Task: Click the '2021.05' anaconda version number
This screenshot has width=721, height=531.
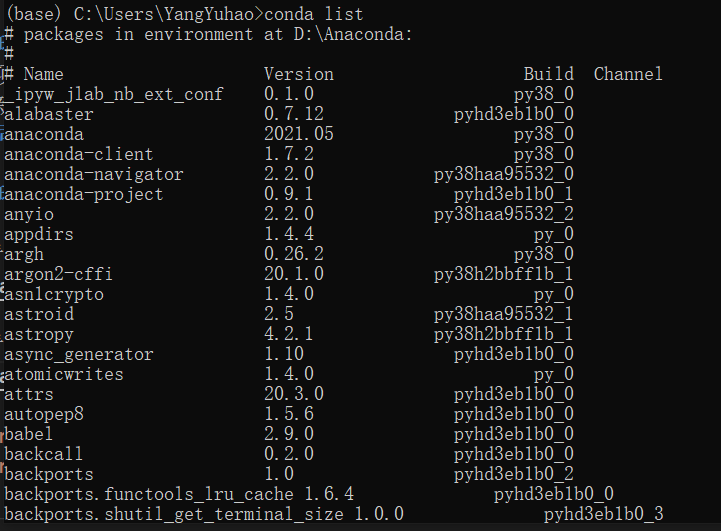Action: (298, 134)
